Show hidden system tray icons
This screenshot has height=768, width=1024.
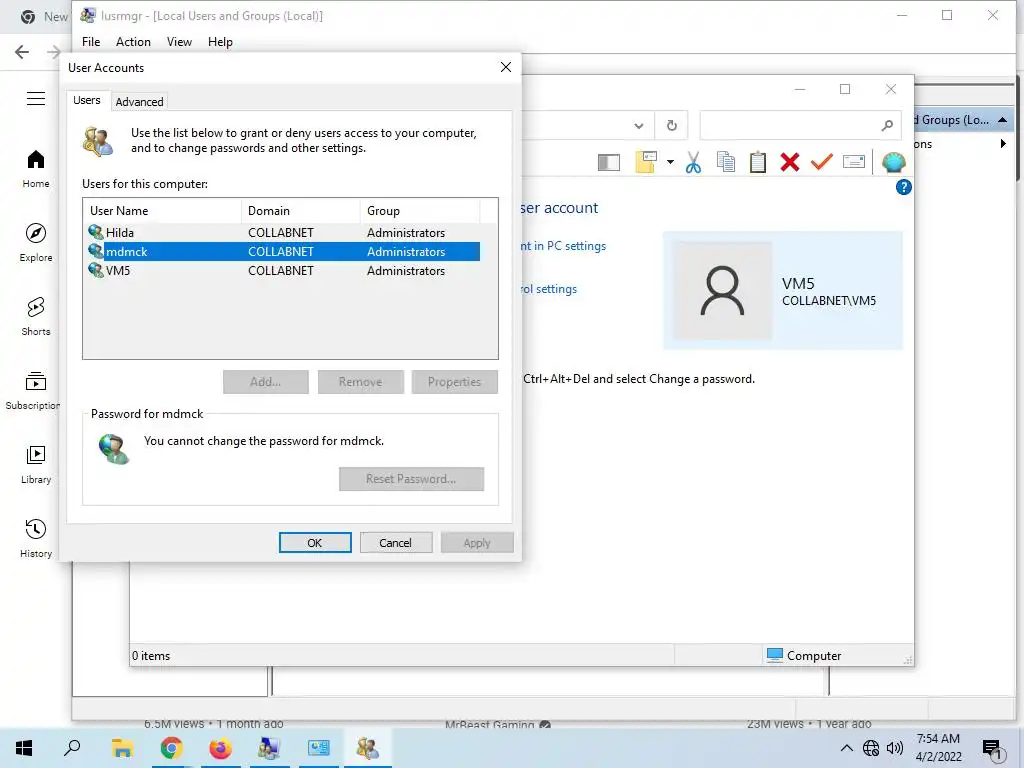[846, 748]
